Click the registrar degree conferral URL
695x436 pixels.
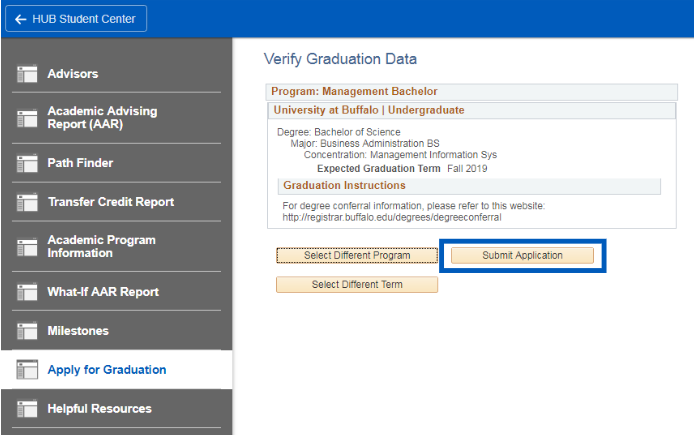tap(392, 217)
